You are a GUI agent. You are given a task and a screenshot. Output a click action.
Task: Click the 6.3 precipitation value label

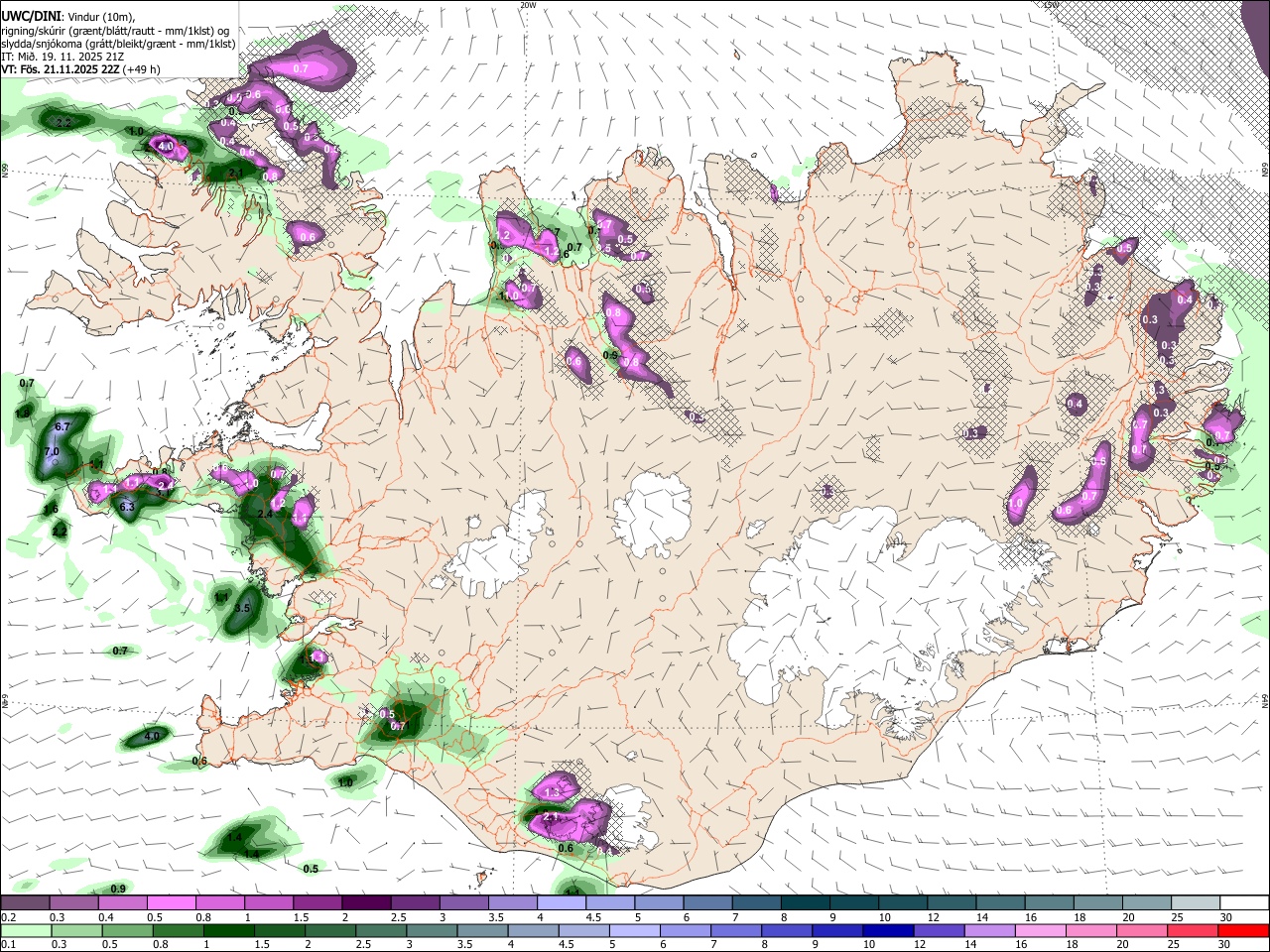point(127,507)
